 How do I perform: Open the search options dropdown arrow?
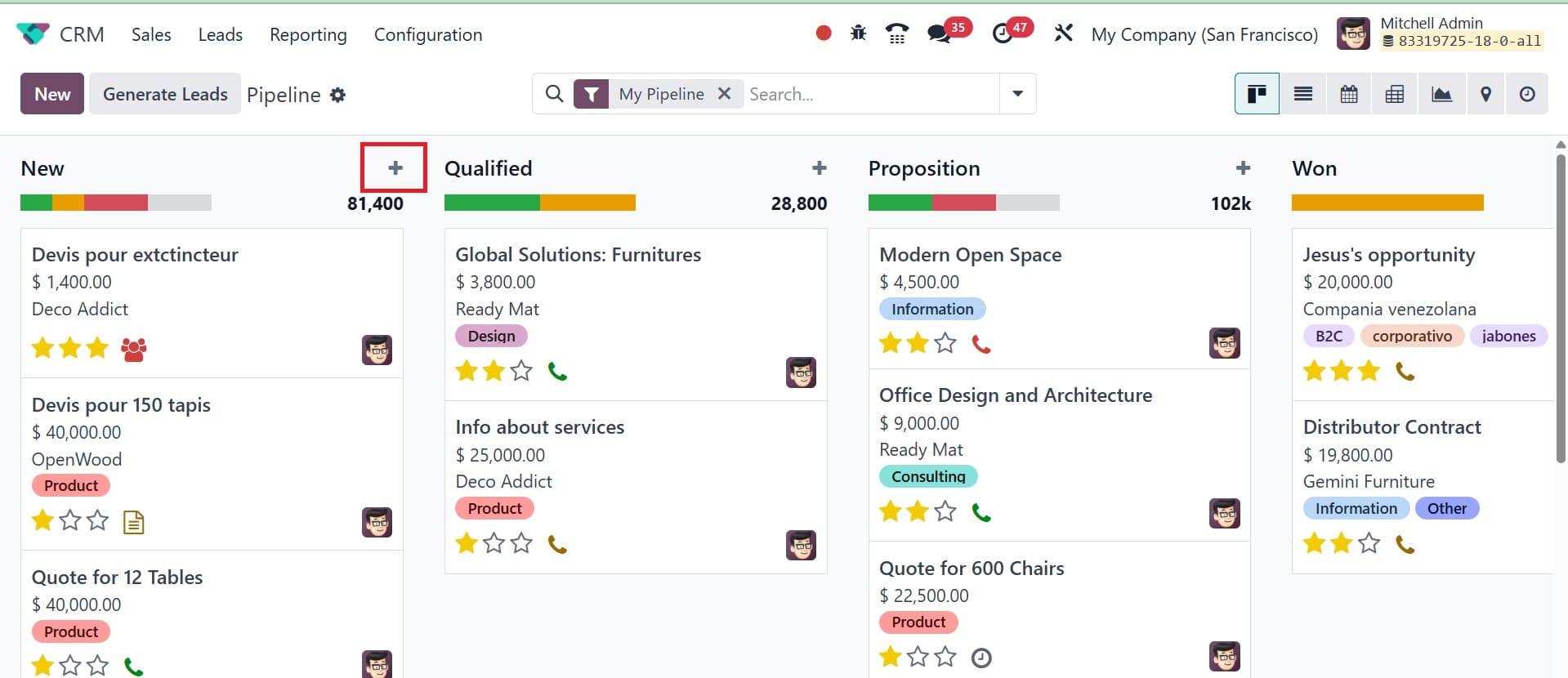(1017, 94)
